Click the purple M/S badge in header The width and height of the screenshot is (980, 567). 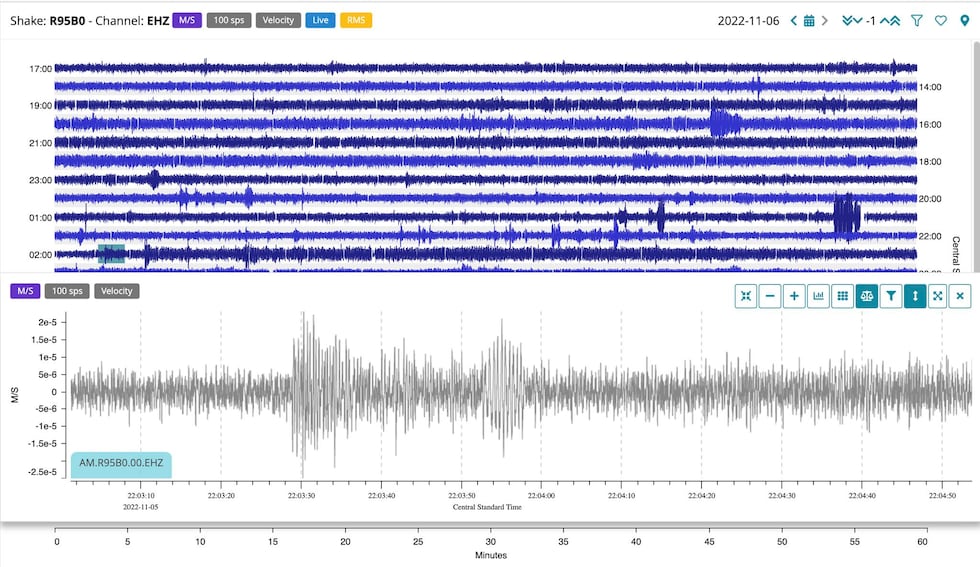click(187, 21)
